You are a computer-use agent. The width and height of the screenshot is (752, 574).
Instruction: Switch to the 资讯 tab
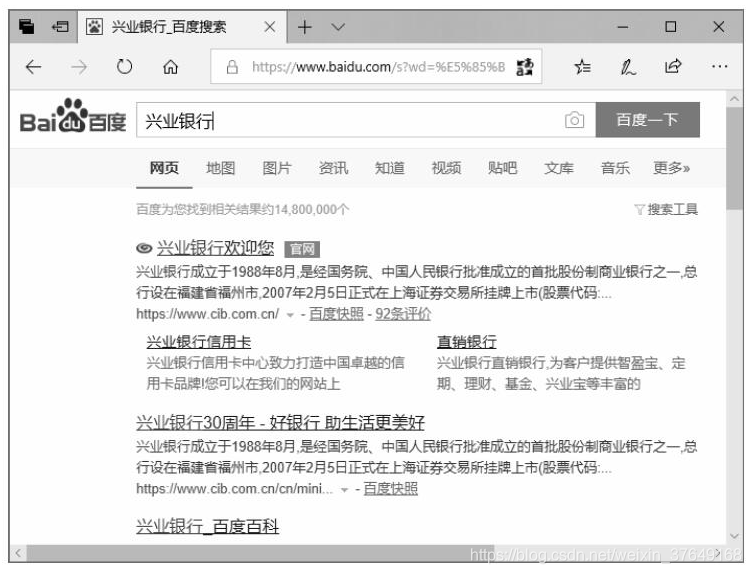333,168
